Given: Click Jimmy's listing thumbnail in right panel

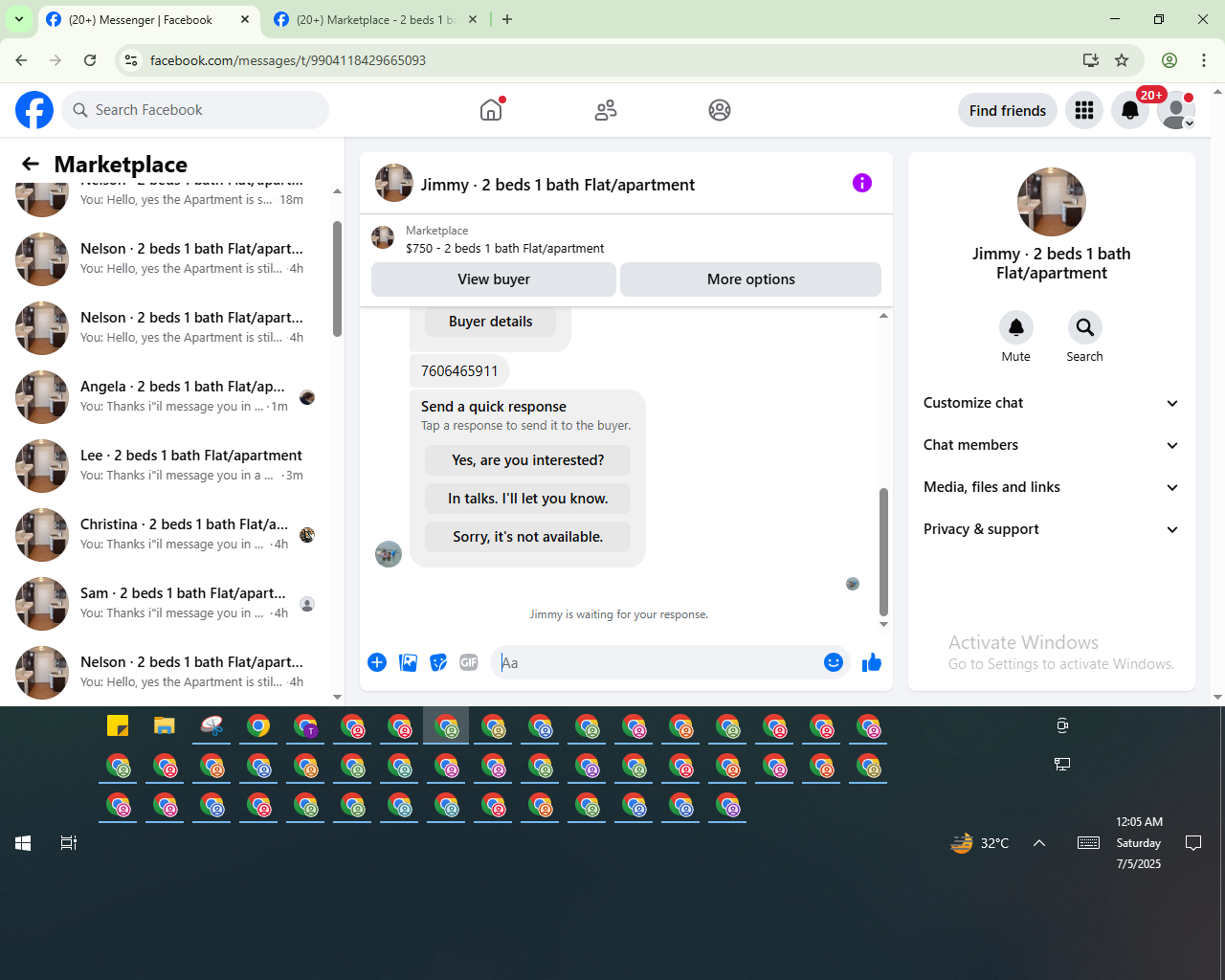Looking at the screenshot, I should (1052, 202).
